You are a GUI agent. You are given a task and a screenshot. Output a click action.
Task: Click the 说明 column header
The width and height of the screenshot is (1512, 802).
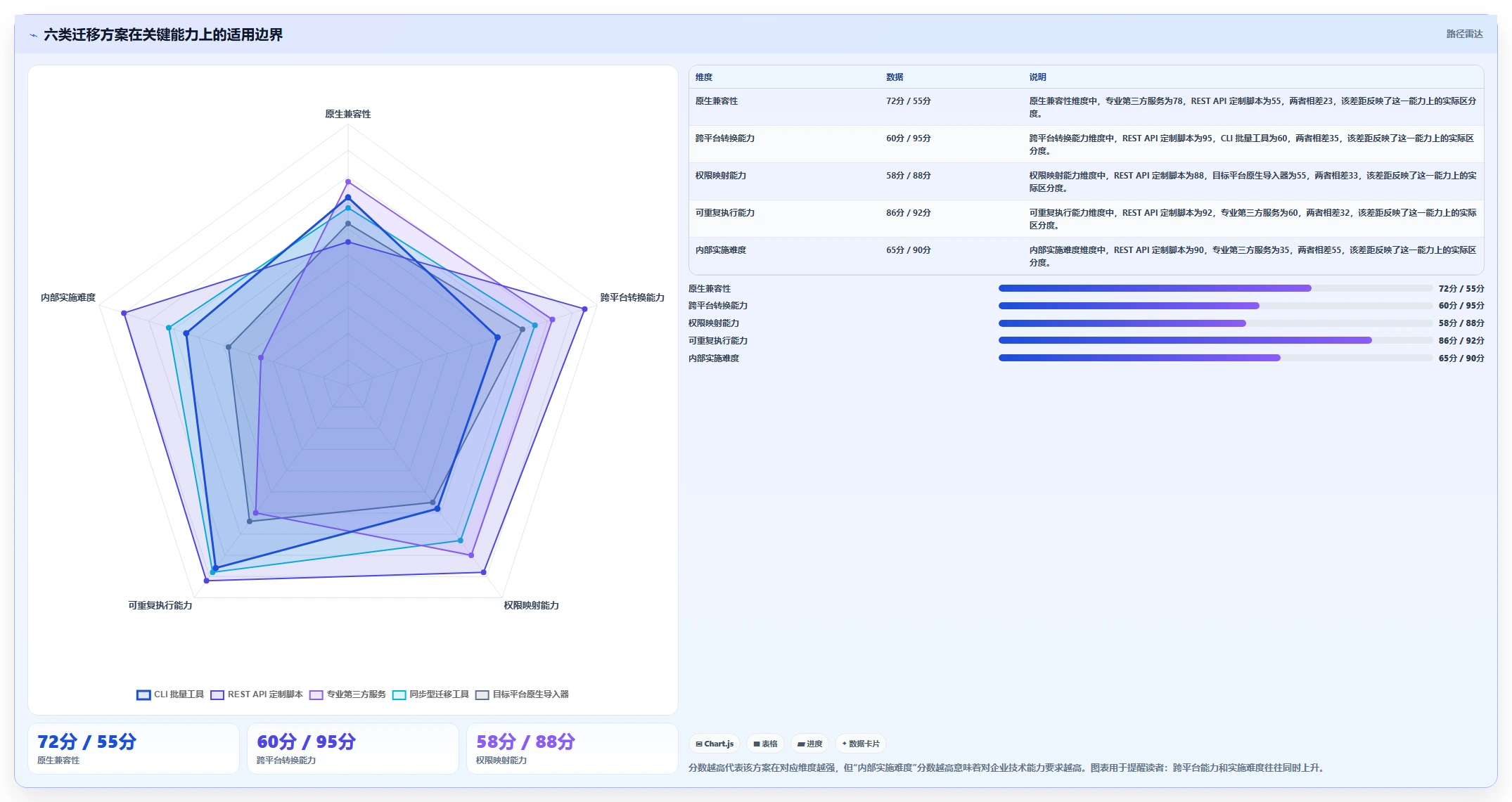coord(1038,77)
